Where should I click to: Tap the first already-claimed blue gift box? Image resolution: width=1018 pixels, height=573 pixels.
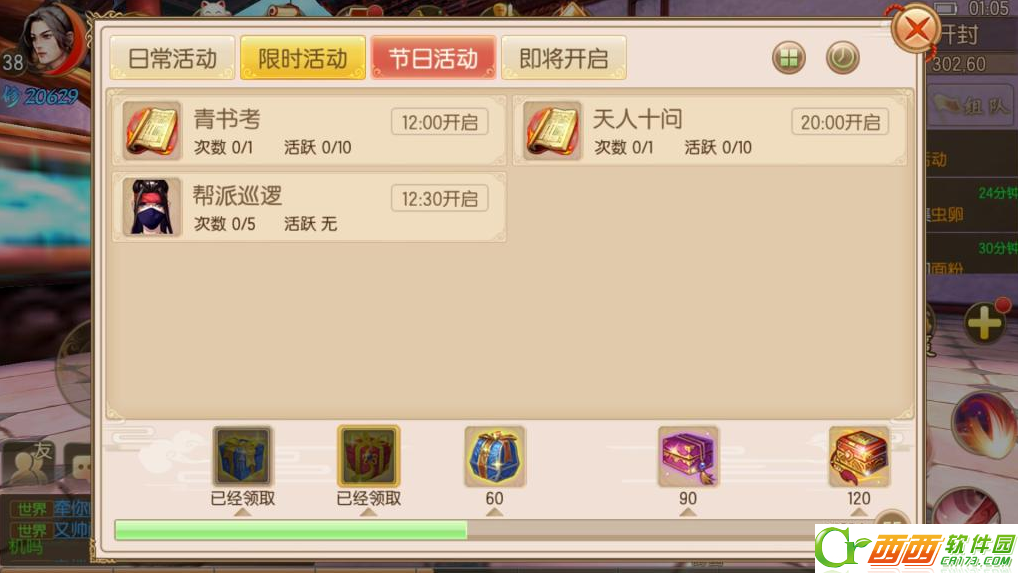242,456
